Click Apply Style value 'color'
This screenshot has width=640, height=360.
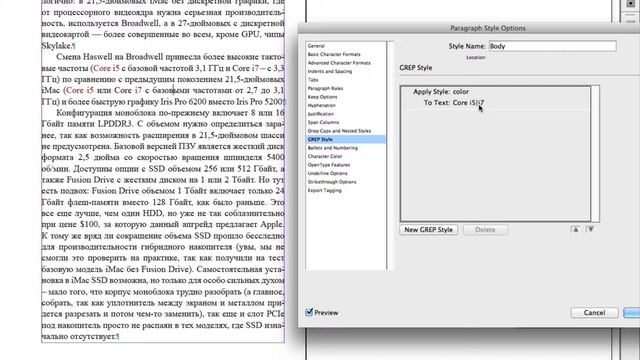(461, 92)
